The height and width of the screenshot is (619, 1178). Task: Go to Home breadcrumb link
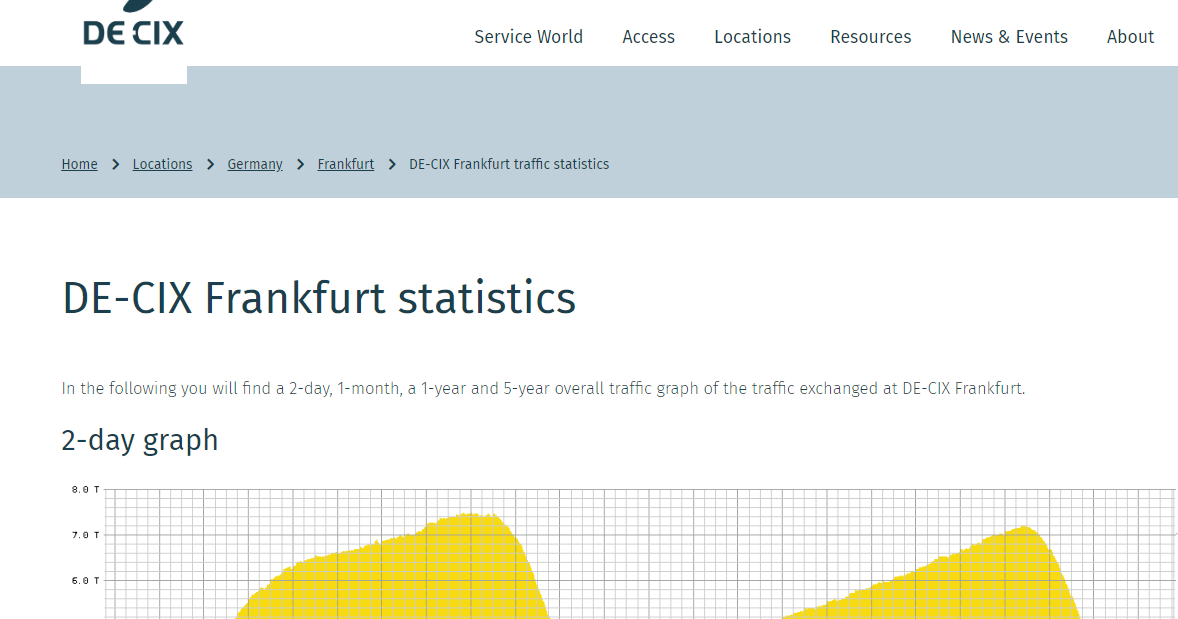point(80,164)
